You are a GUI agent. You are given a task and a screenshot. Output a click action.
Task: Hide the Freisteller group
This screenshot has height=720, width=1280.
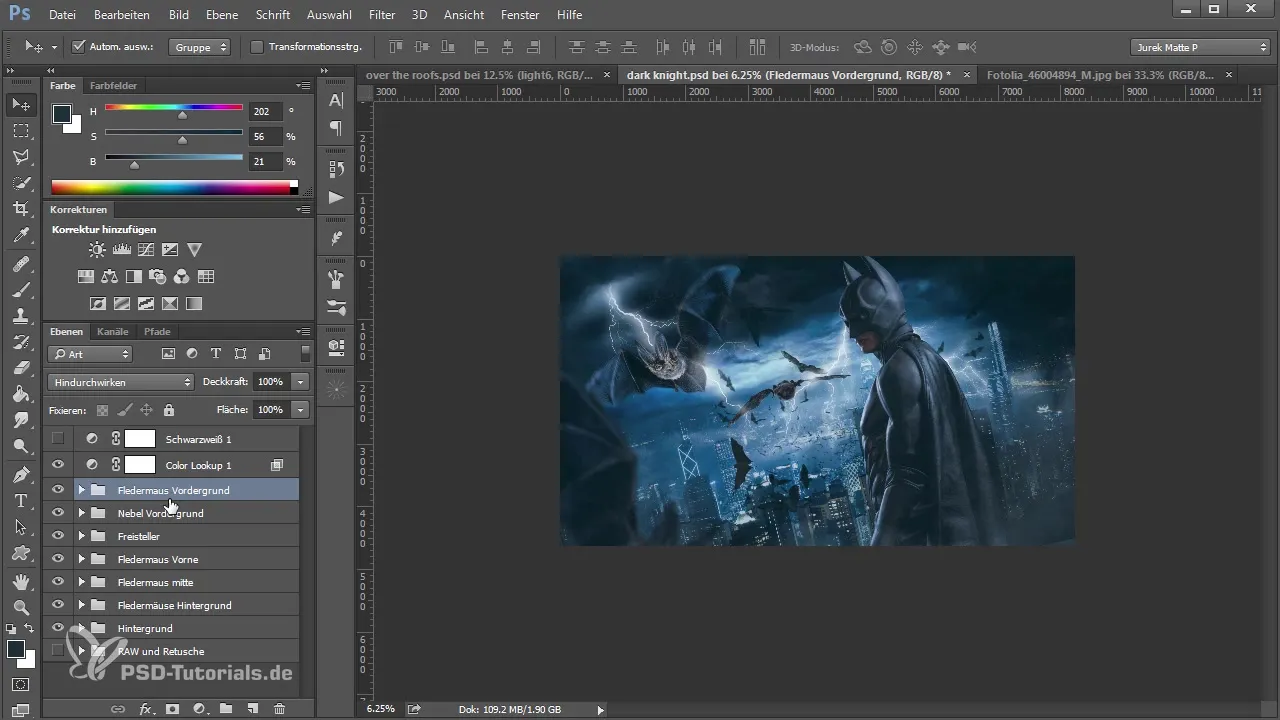pos(58,536)
